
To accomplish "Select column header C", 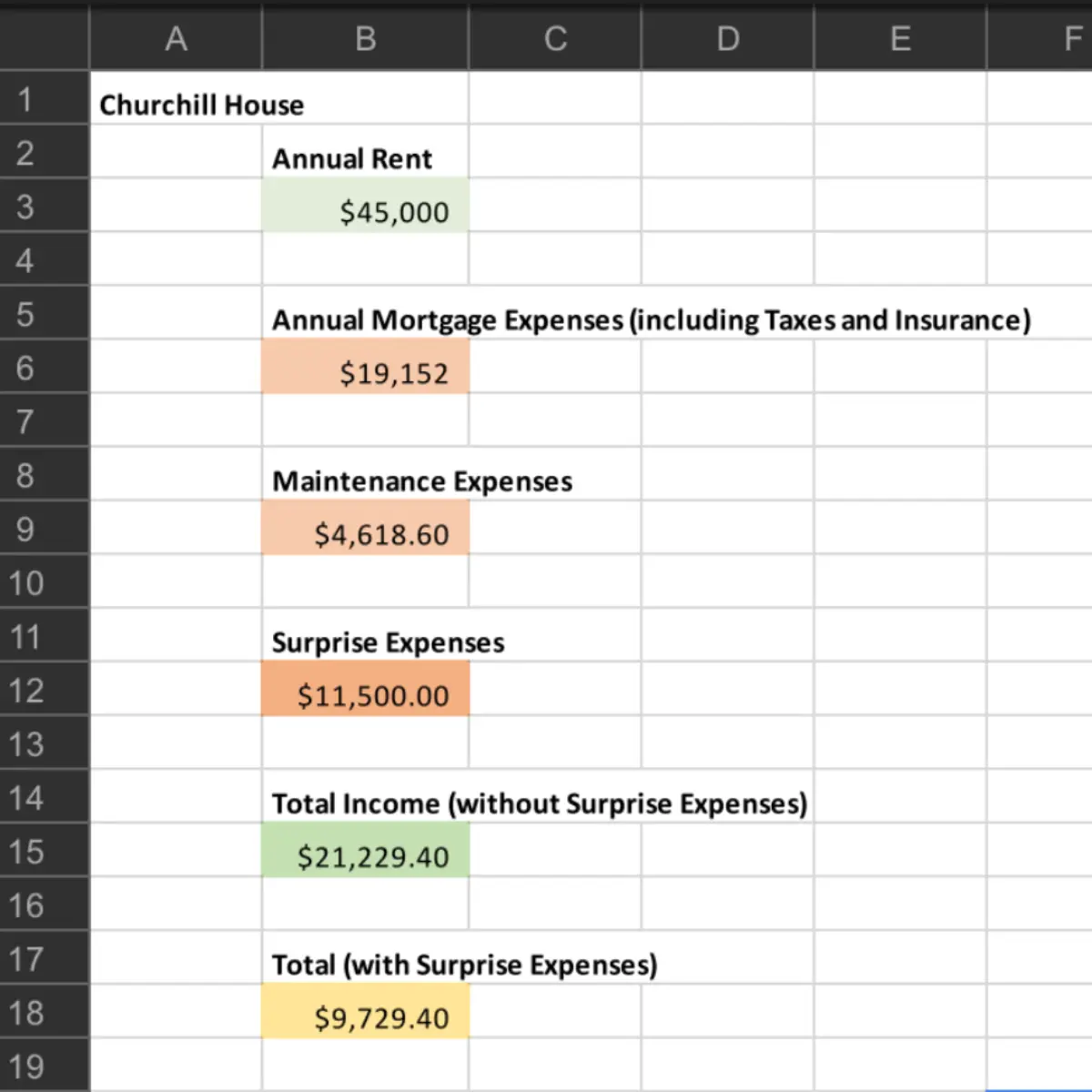I will tap(555, 38).
